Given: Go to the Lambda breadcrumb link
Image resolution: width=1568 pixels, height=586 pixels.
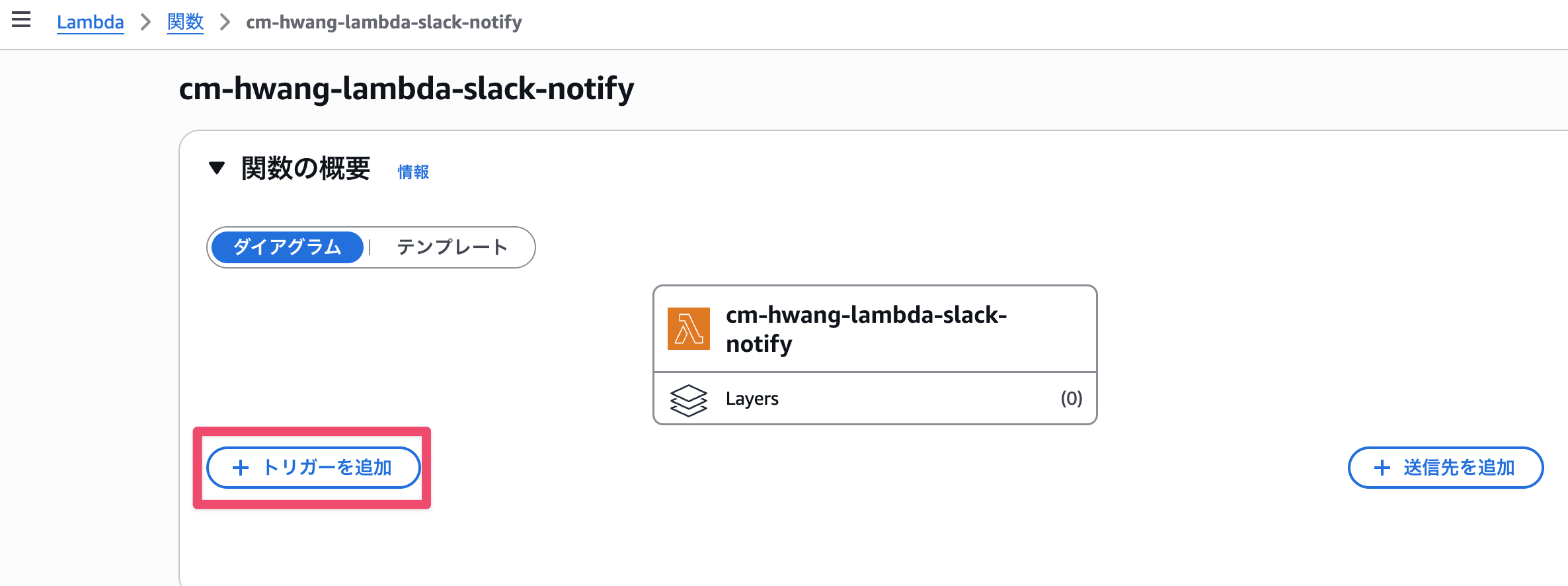Looking at the screenshot, I should pyautogui.click(x=90, y=22).
